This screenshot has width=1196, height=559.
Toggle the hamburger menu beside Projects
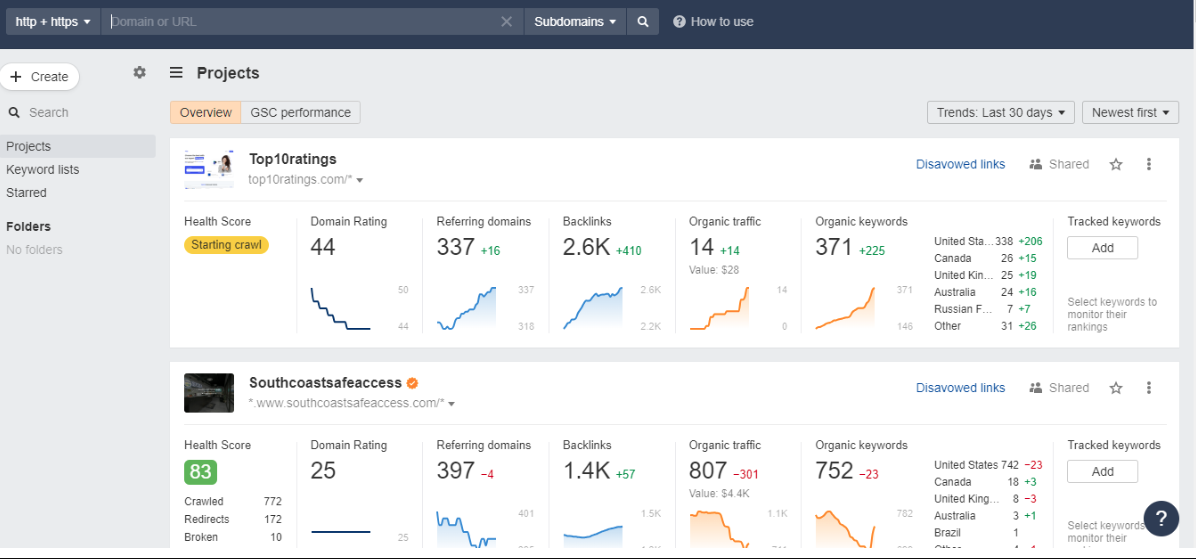coord(176,73)
